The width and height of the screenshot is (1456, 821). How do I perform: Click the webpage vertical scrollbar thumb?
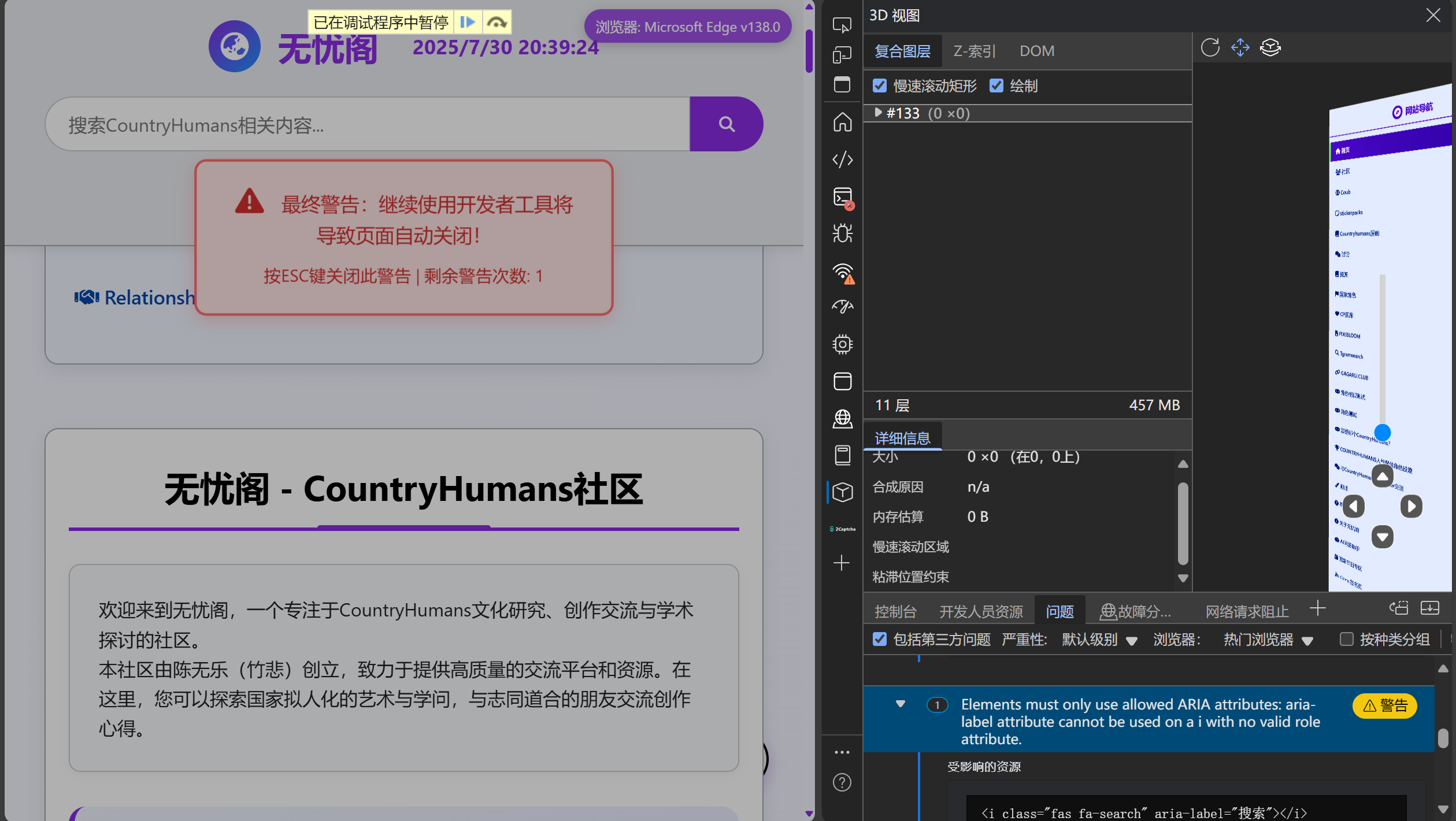click(809, 50)
